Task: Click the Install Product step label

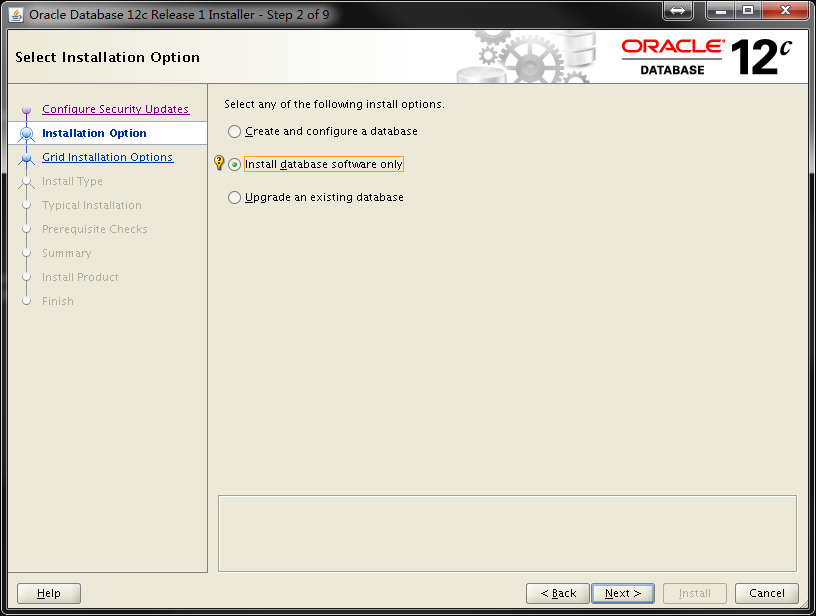Action: (80, 277)
